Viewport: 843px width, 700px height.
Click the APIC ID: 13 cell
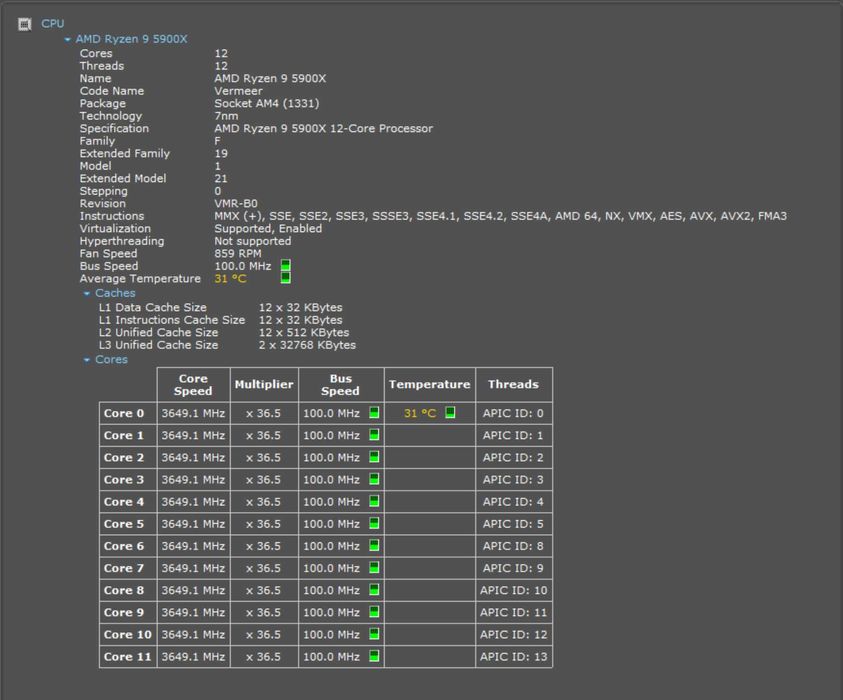513,657
